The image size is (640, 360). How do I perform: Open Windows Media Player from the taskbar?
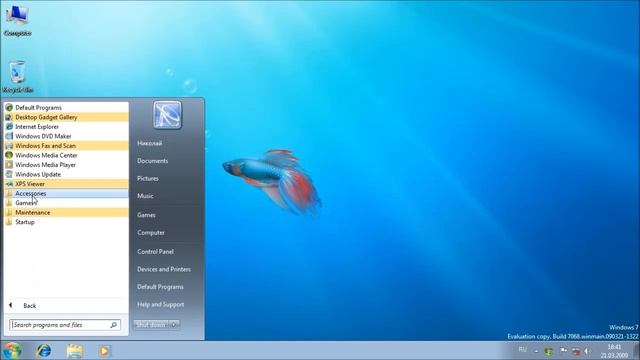click(104, 351)
